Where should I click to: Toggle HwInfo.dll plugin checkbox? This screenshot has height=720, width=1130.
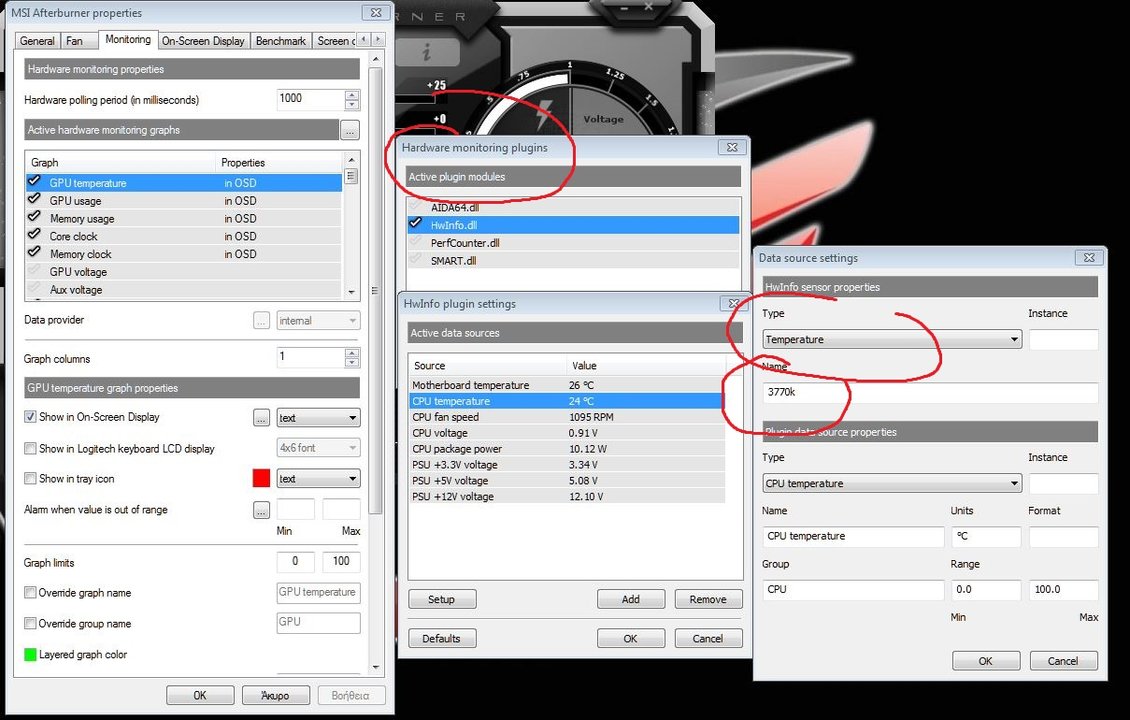(416, 224)
